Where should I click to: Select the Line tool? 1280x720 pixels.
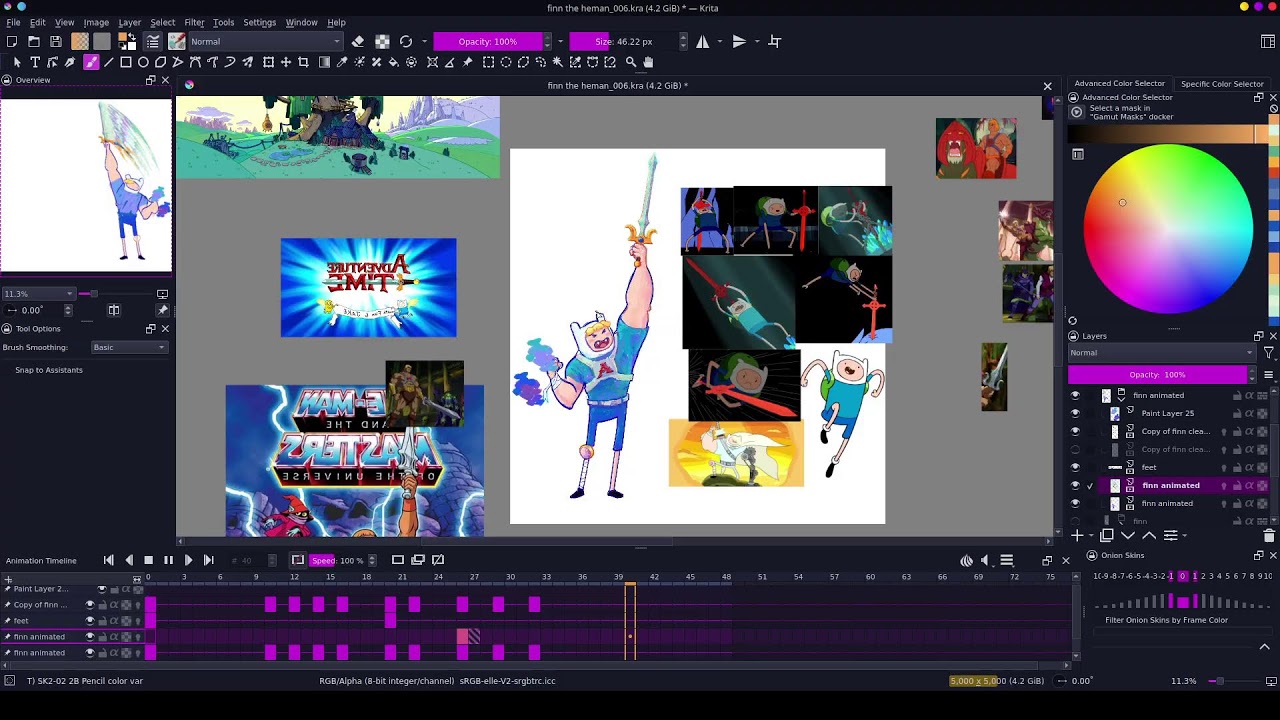point(108,62)
